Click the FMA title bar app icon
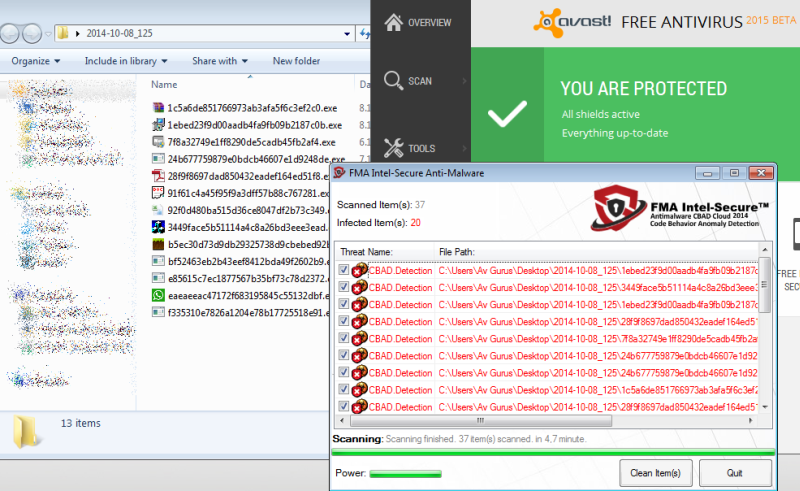The height and width of the screenshot is (491, 800). 339,173
